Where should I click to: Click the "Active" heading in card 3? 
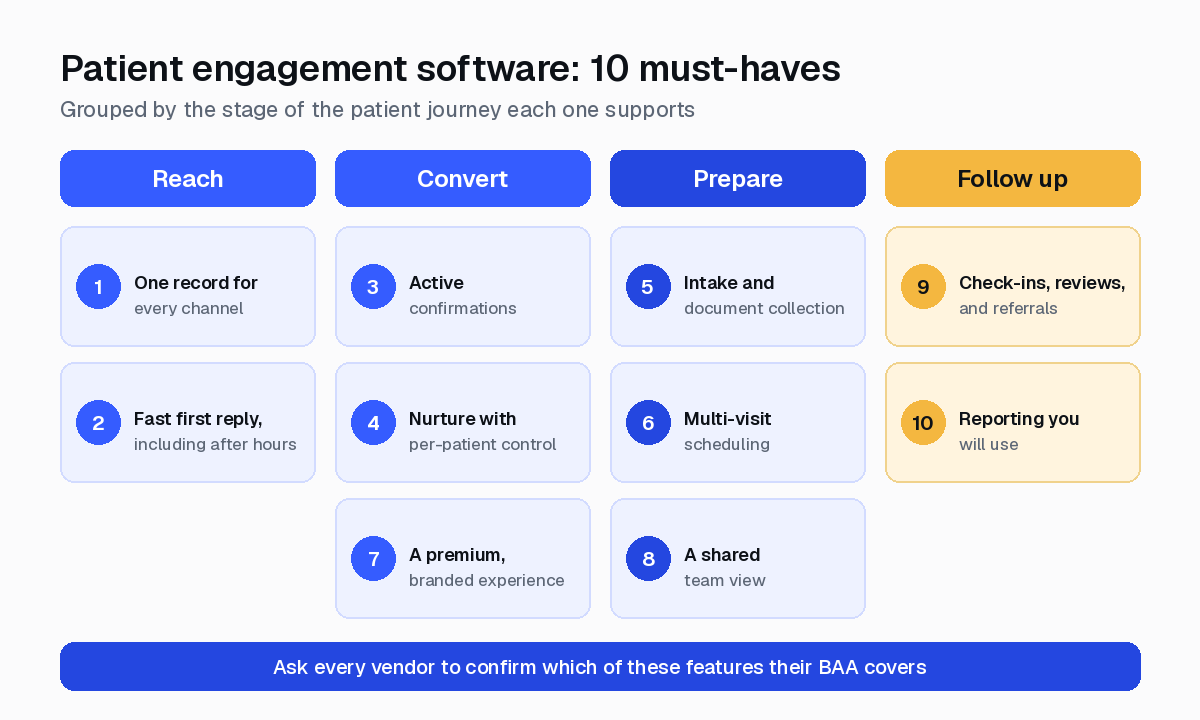tap(436, 283)
